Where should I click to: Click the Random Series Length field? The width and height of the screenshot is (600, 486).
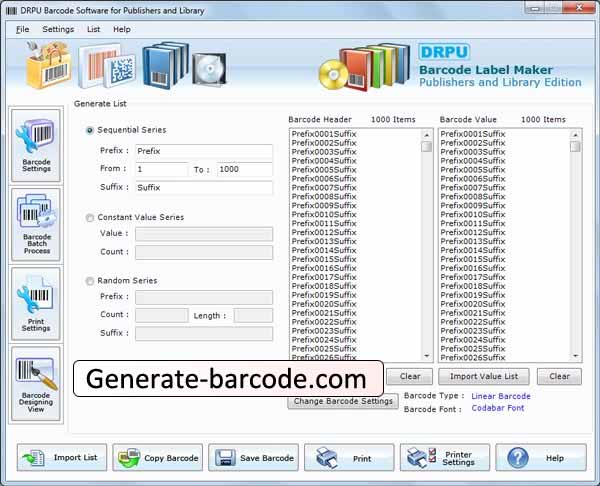pyautogui.click(x=253, y=315)
